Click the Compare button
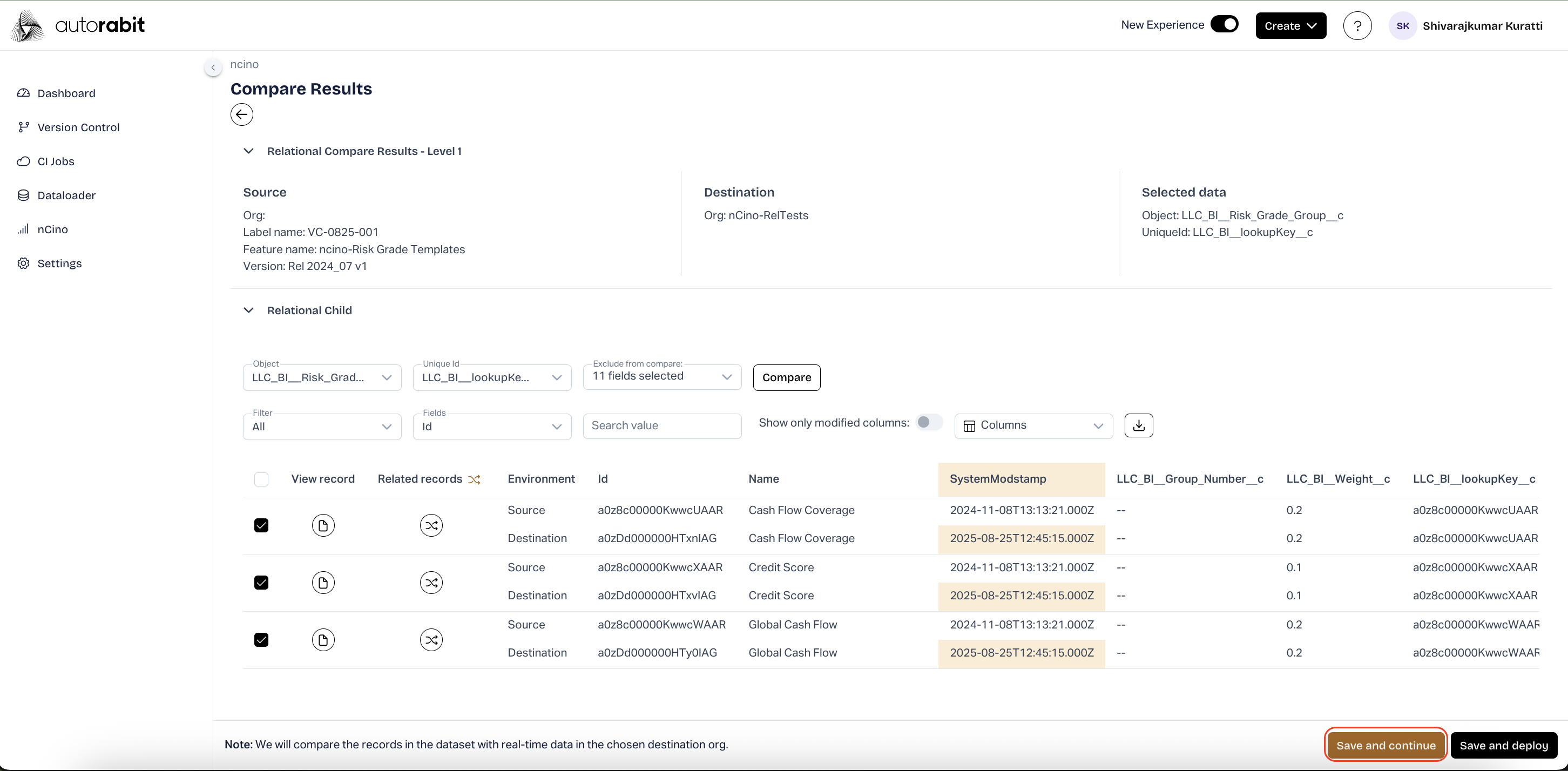1568x771 pixels. (786, 377)
